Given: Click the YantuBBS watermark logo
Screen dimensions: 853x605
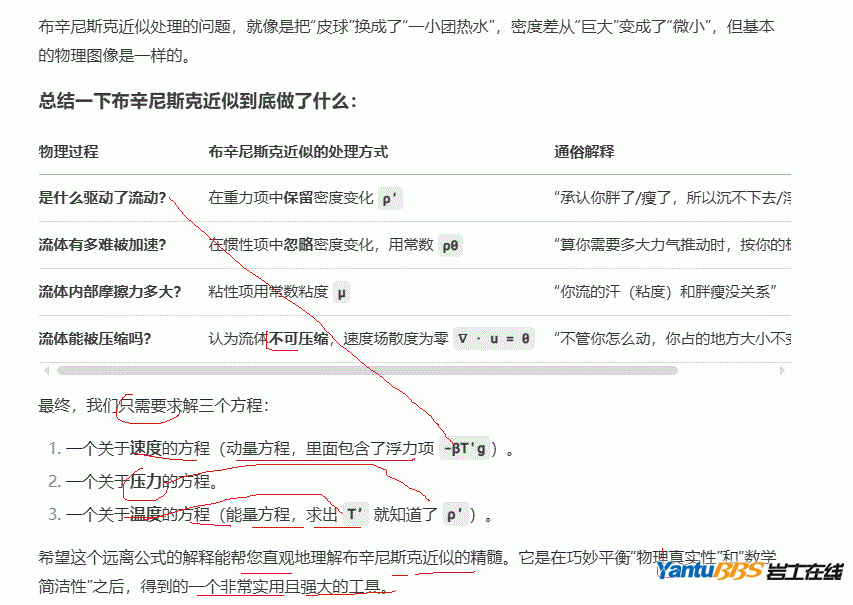Looking at the screenshot, I should pyautogui.click(x=710, y=572).
